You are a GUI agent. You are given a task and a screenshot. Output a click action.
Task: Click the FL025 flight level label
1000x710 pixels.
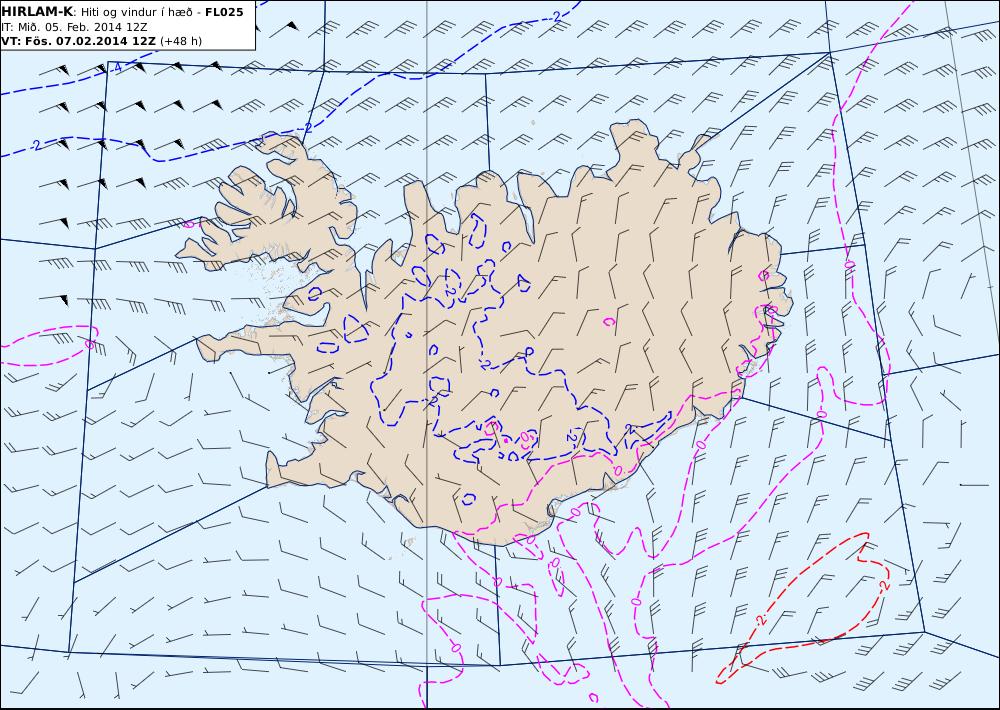[224, 12]
